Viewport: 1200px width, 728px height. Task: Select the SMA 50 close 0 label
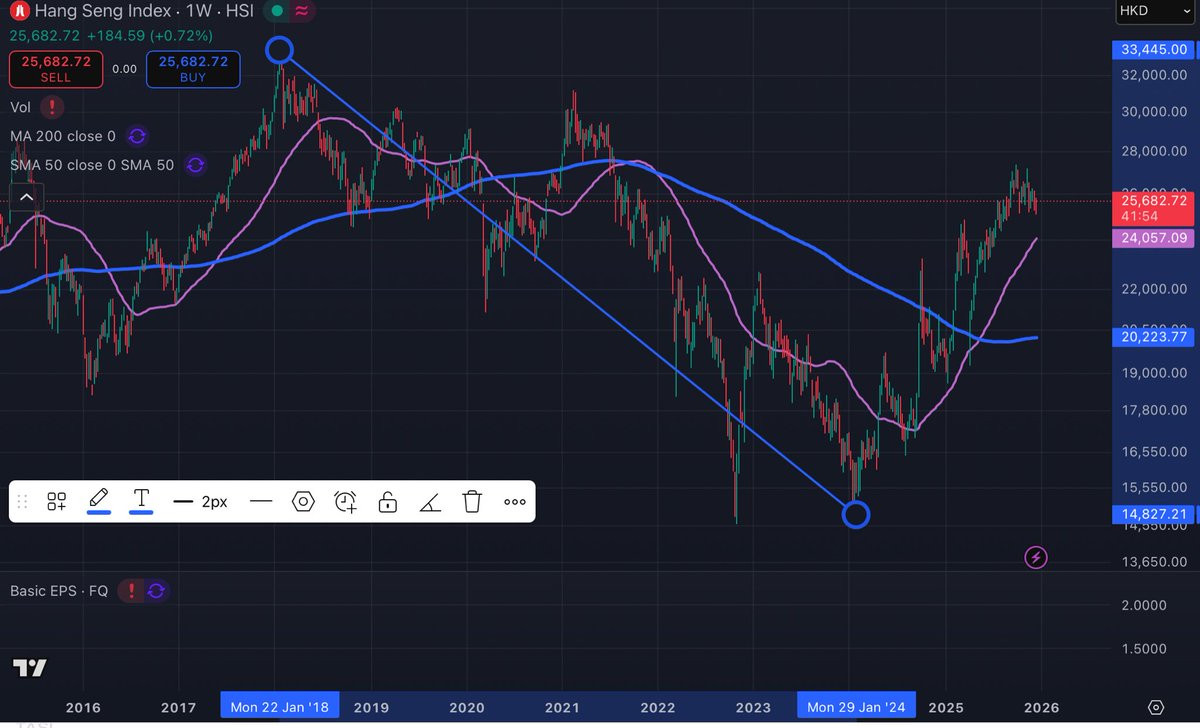click(x=92, y=165)
